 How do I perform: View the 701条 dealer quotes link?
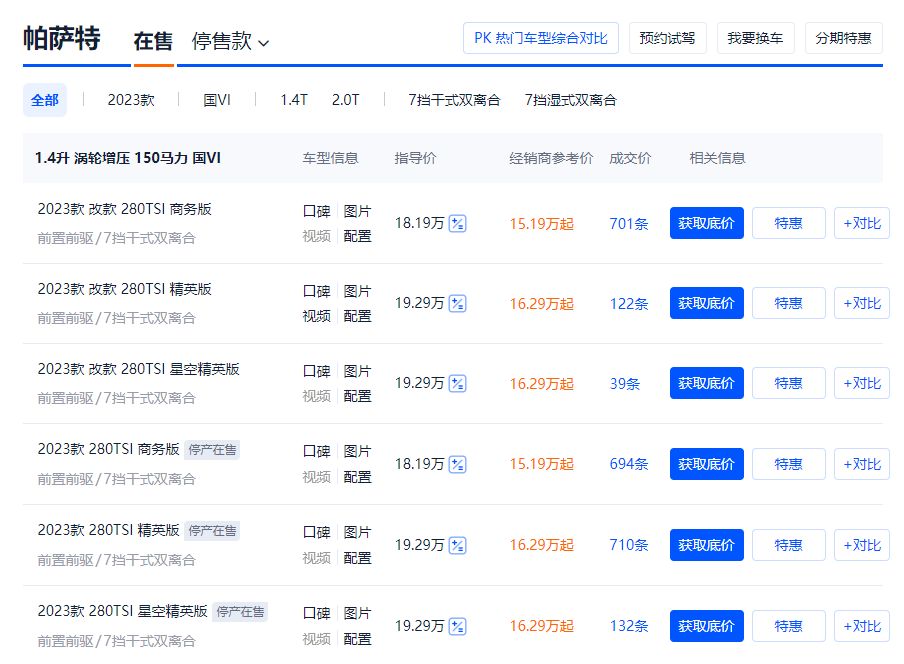point(628,224)
